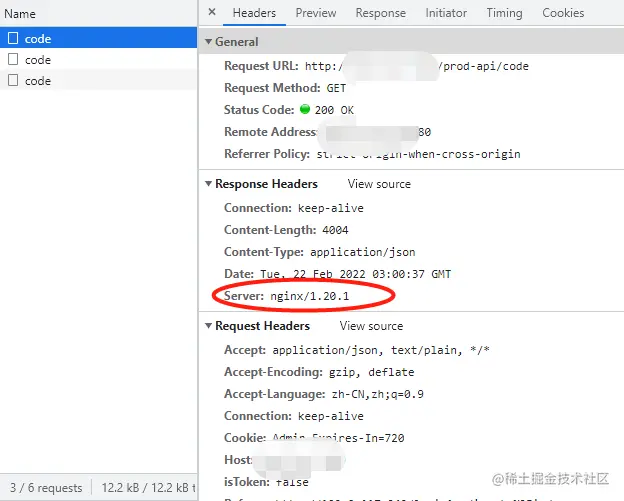Click the Accept-Encoding gzip, deflate value
624x501 pixels.
(x=371, y=372)
